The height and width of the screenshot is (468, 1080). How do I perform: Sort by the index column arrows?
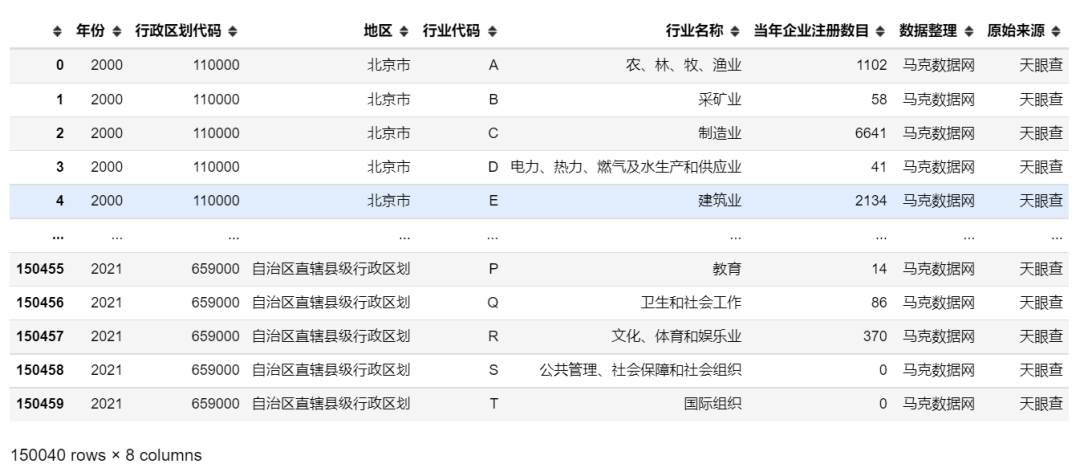[57, 31]
